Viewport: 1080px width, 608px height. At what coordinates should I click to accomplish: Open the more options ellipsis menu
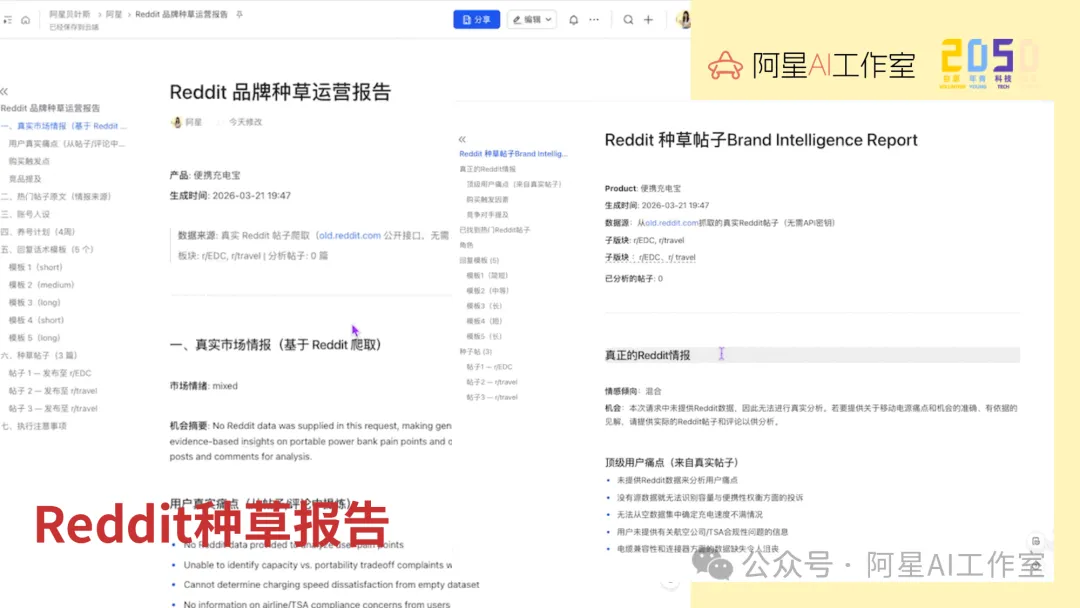[595, 20]
